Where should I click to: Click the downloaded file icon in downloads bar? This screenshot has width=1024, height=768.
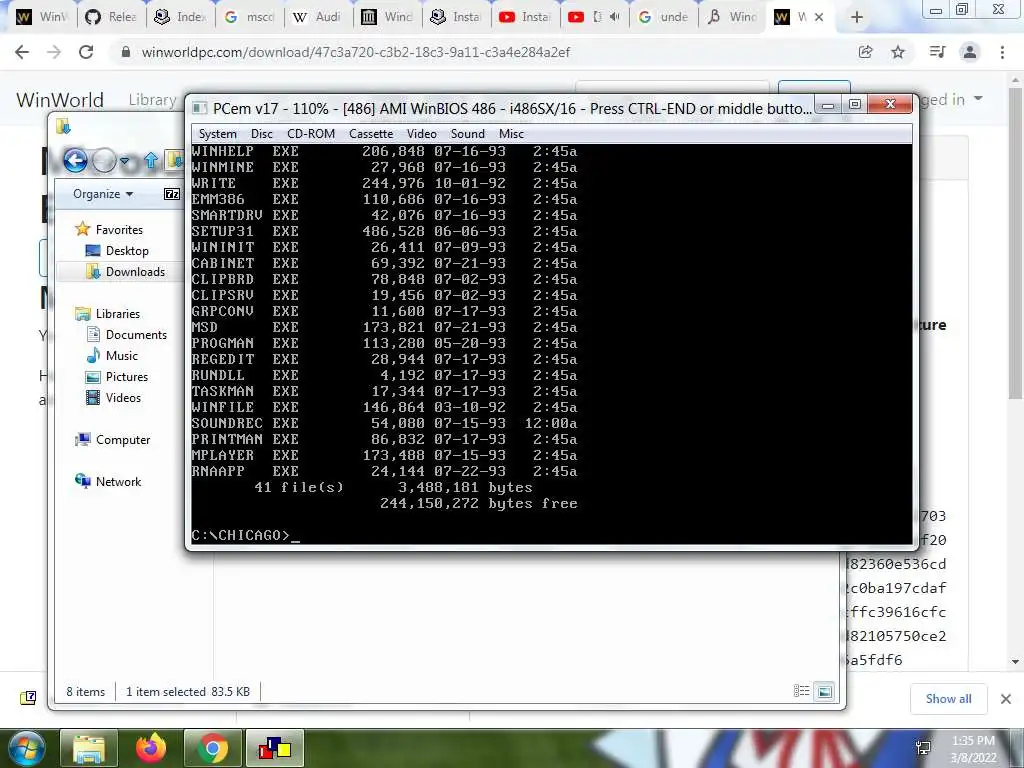tap(28, 698)
